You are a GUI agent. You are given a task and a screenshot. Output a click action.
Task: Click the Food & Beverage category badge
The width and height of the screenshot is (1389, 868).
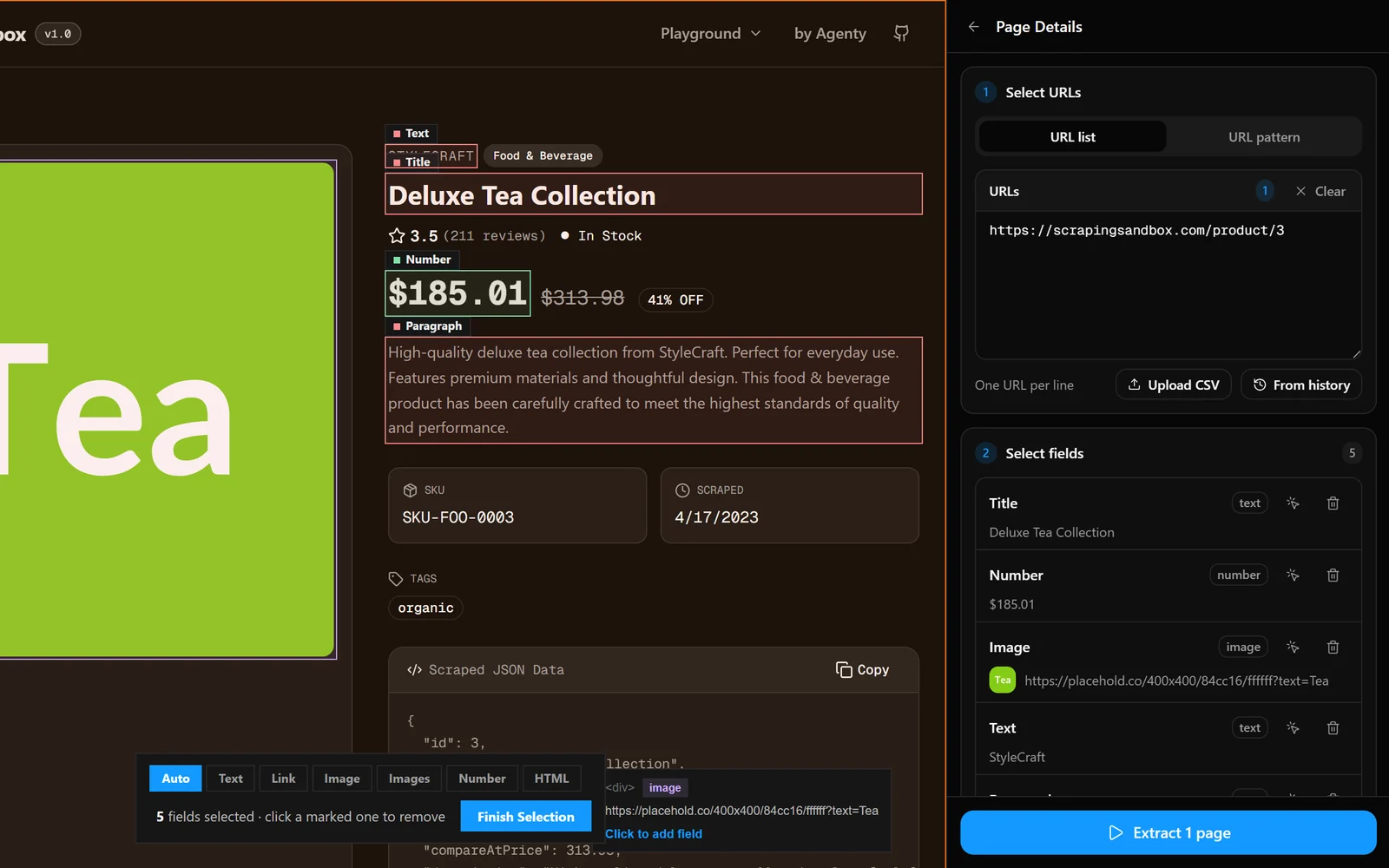point(543,155)
